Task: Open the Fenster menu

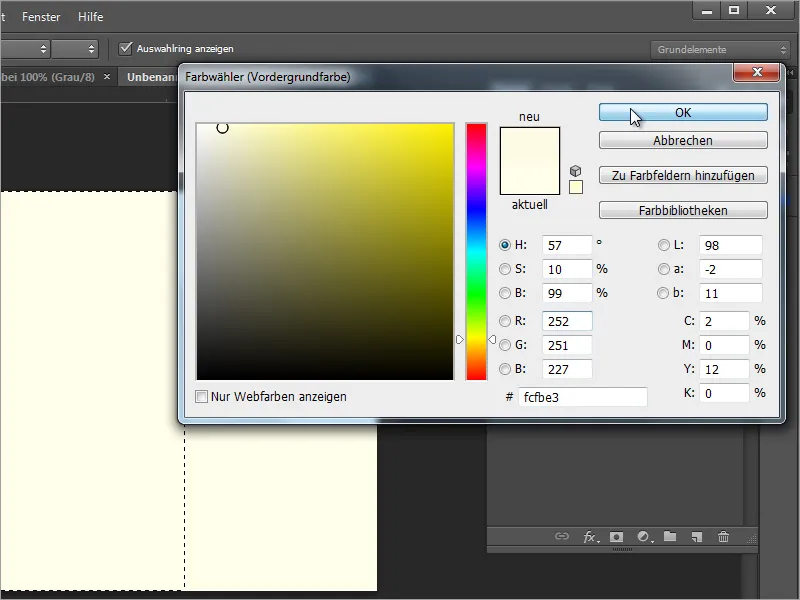Action: click(41, 17)
